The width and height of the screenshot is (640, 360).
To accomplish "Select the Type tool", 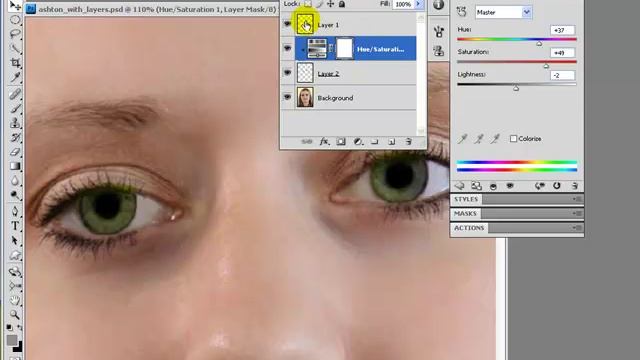I will pos(15,226).
